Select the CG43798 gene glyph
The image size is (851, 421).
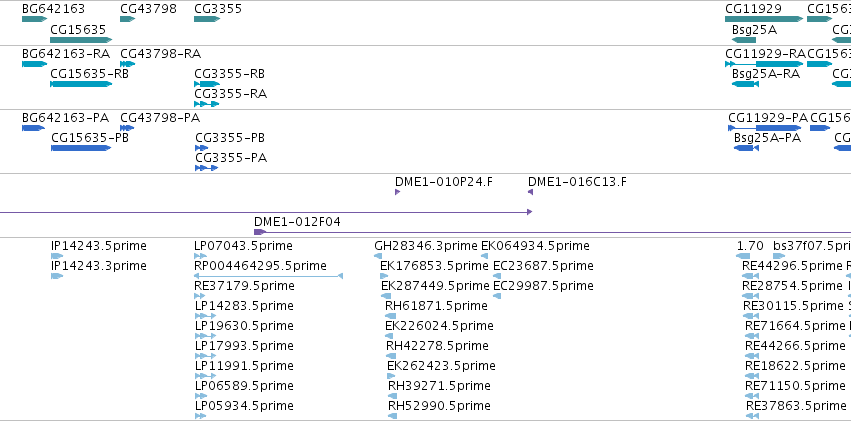(x=128, y=19)
